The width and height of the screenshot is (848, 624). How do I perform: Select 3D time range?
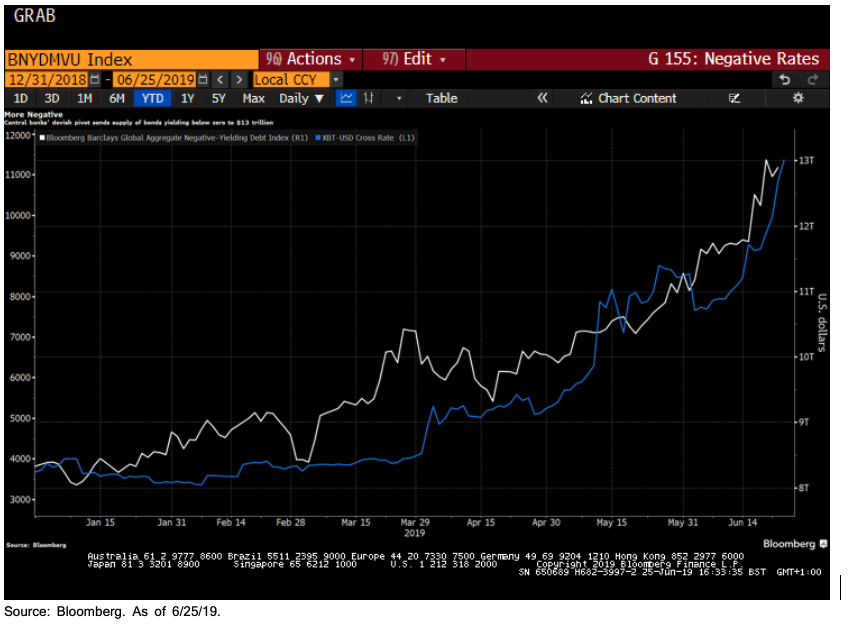(x=52, y=98)
